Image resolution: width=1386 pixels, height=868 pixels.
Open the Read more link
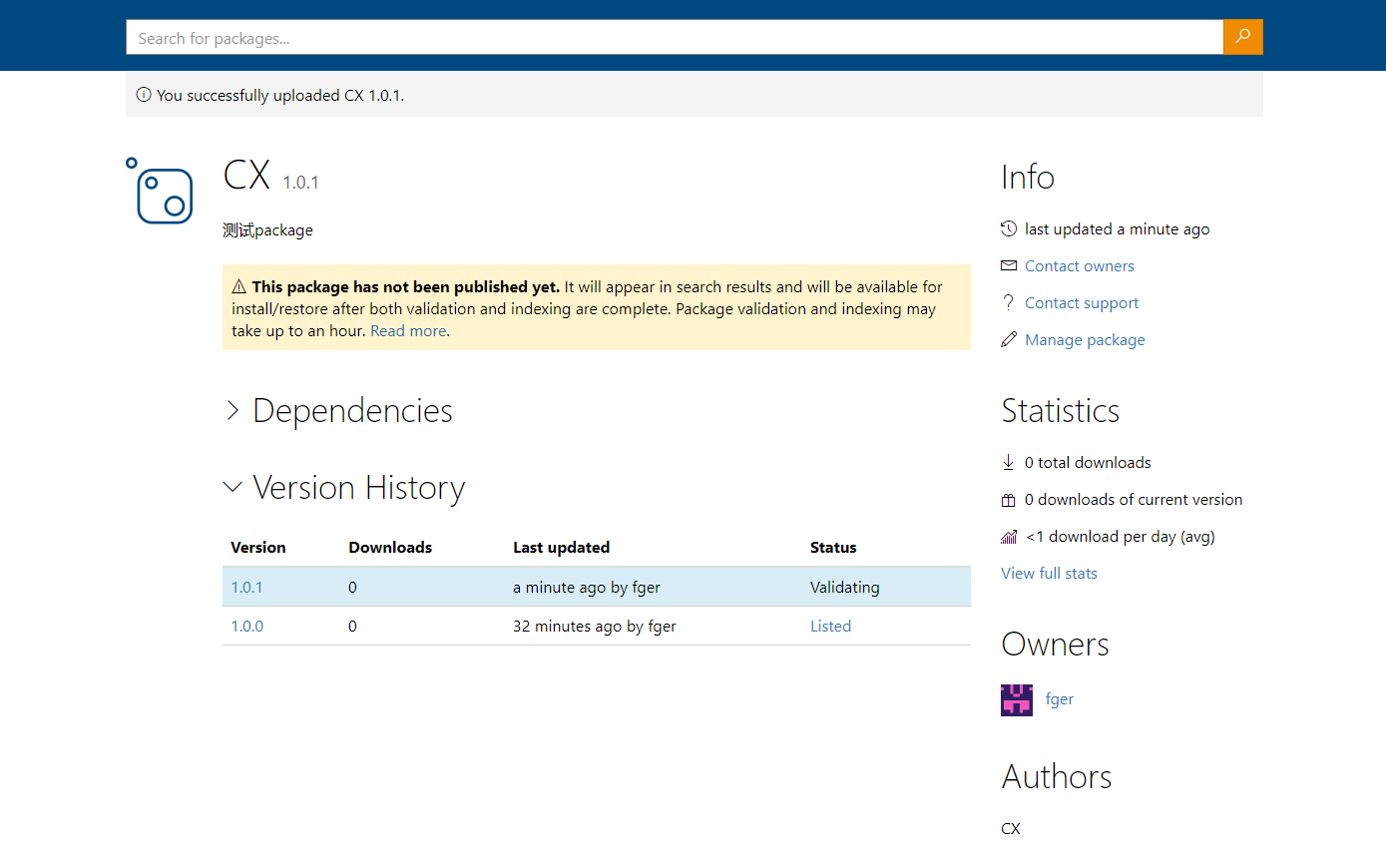[x=408, y=331]
